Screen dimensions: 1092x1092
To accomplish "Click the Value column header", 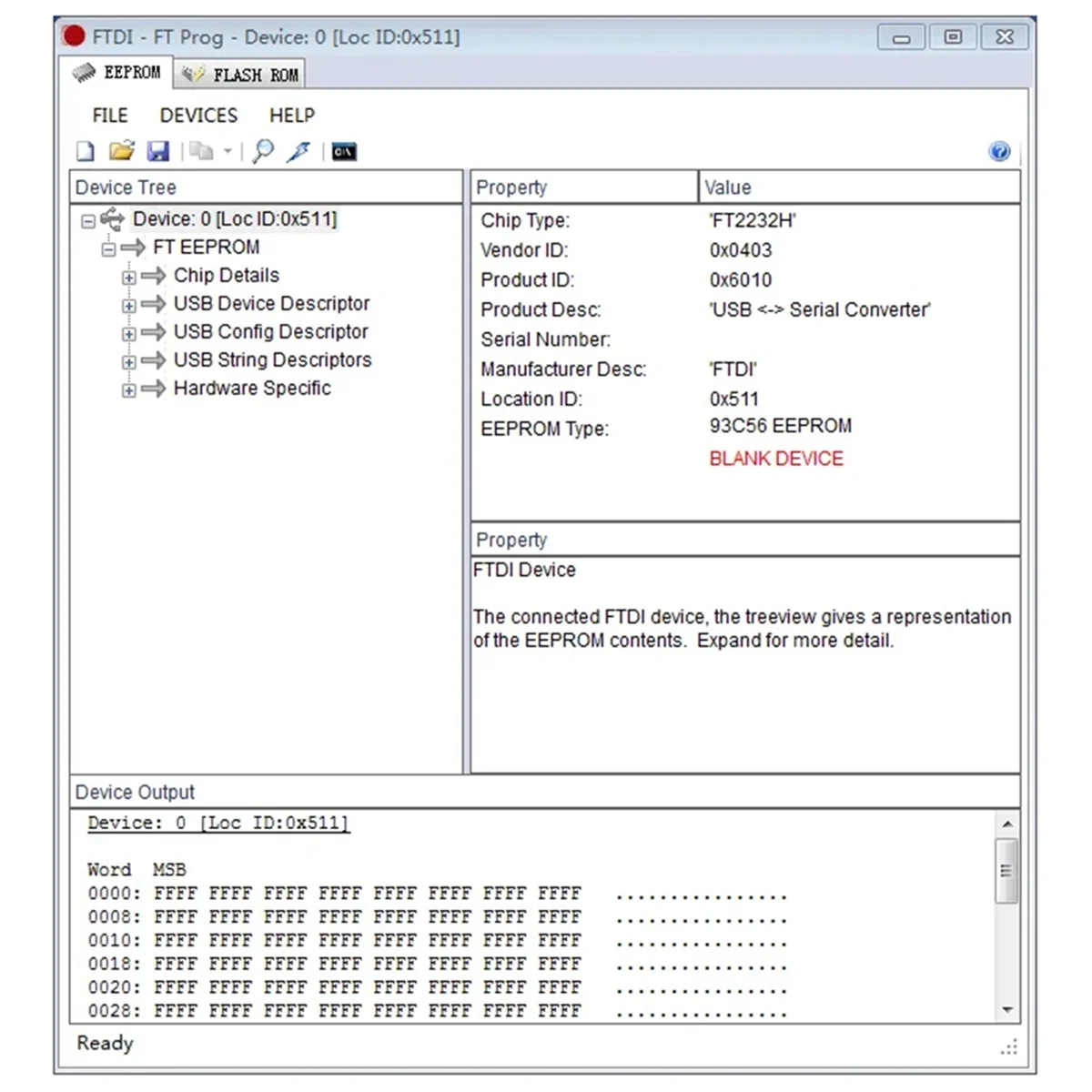I will [x=860, y=187].
